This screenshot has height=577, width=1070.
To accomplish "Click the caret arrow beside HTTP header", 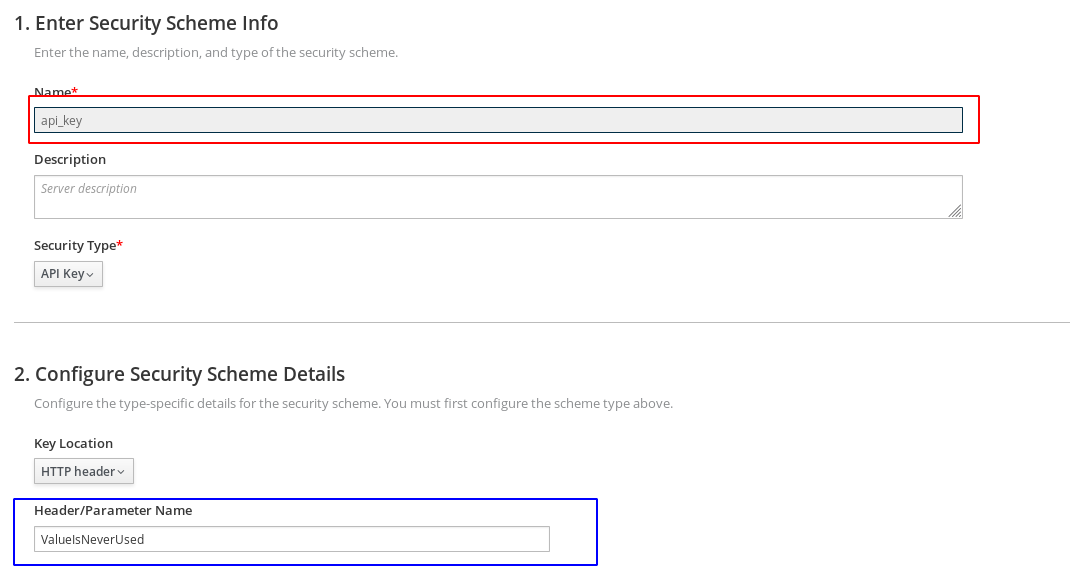I will click(122, 472).
